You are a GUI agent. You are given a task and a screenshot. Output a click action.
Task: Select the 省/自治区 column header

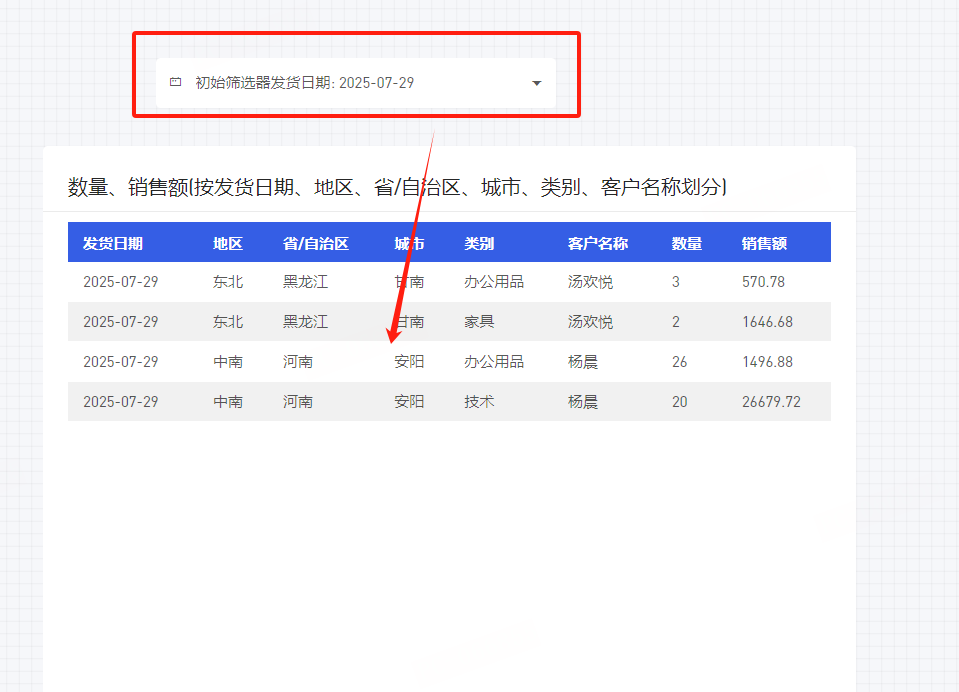point(315,243)
